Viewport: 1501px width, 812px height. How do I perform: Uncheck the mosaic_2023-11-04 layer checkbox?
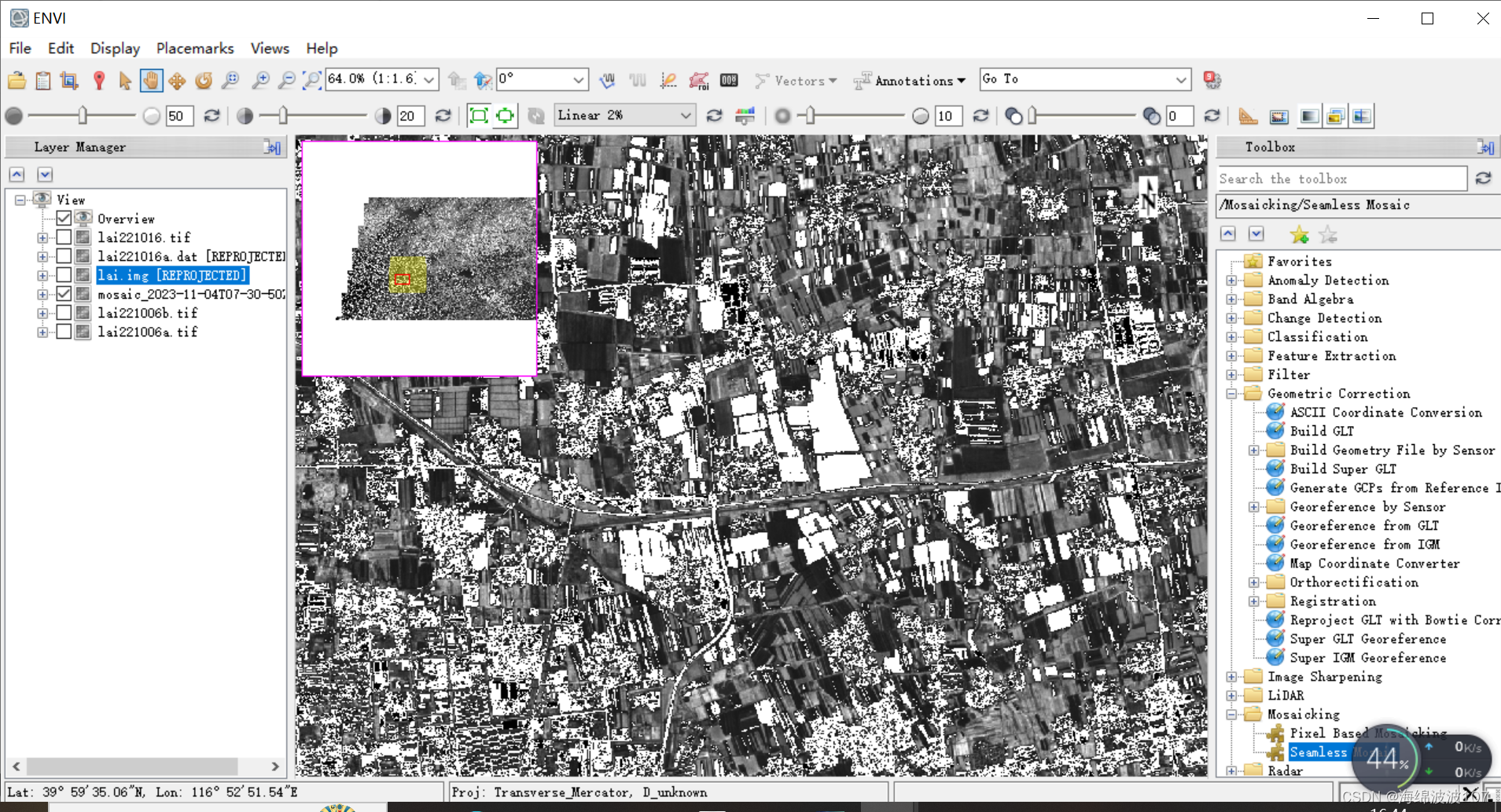coord(64,293)
